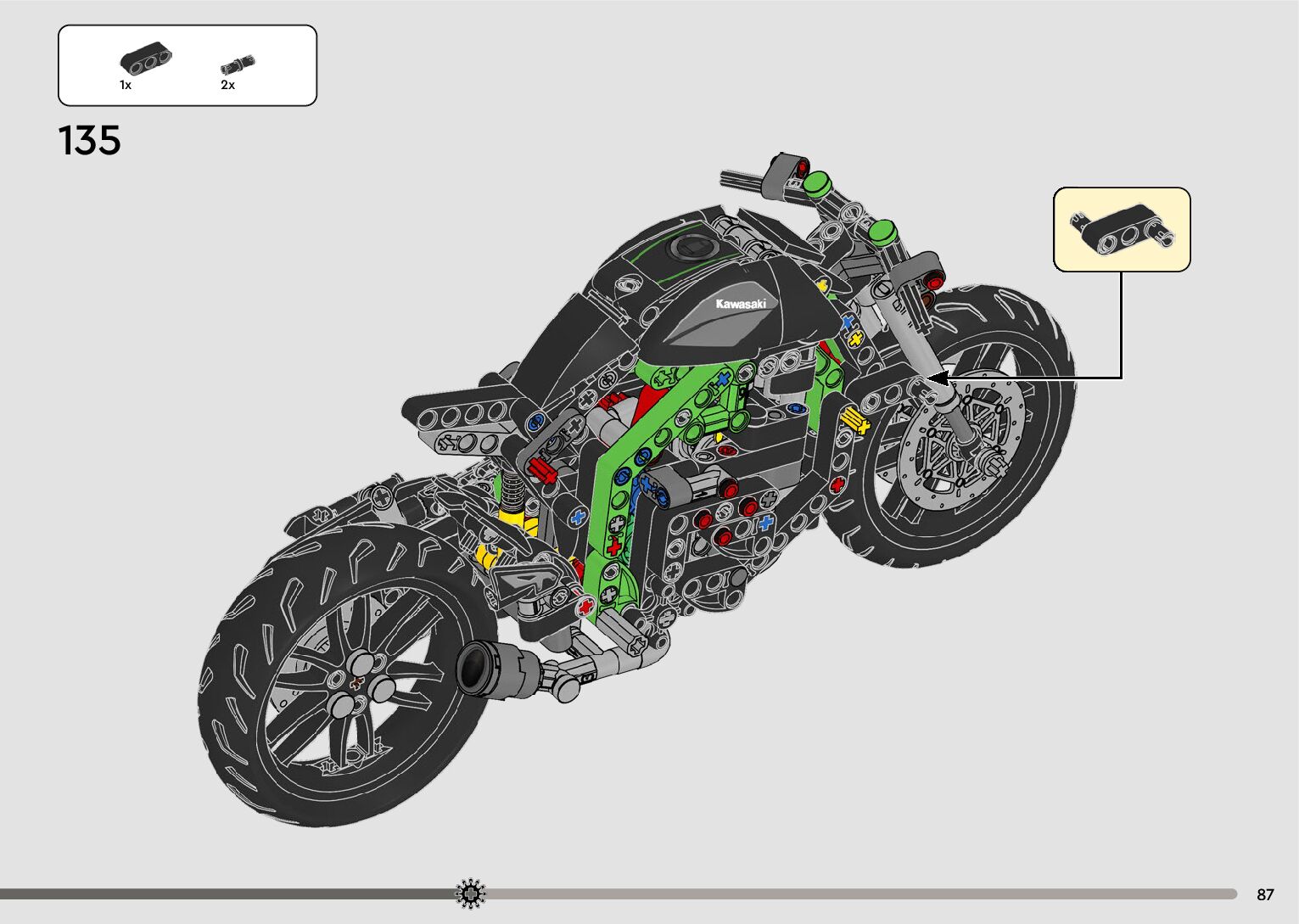Click page number 87
The height and width of the screenshot is (924, 1299).
(x=1265, y=894)
